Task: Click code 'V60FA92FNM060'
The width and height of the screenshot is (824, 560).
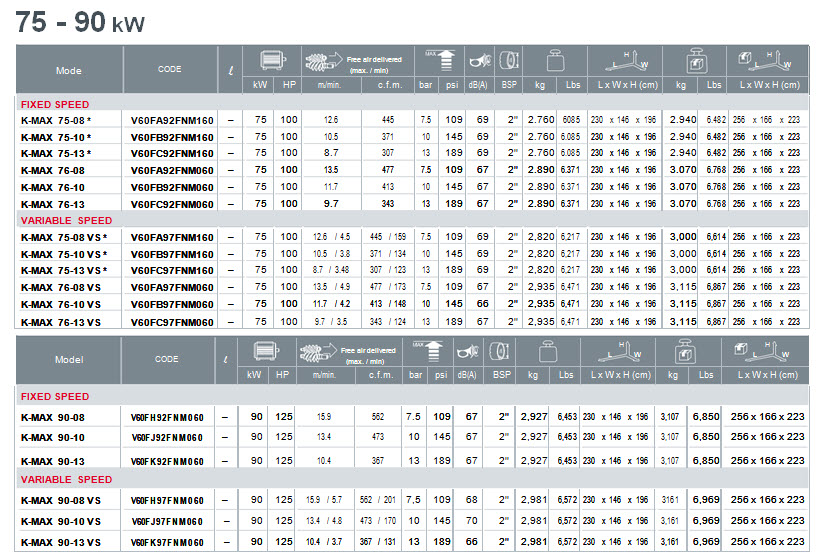Action: point(172,170)
